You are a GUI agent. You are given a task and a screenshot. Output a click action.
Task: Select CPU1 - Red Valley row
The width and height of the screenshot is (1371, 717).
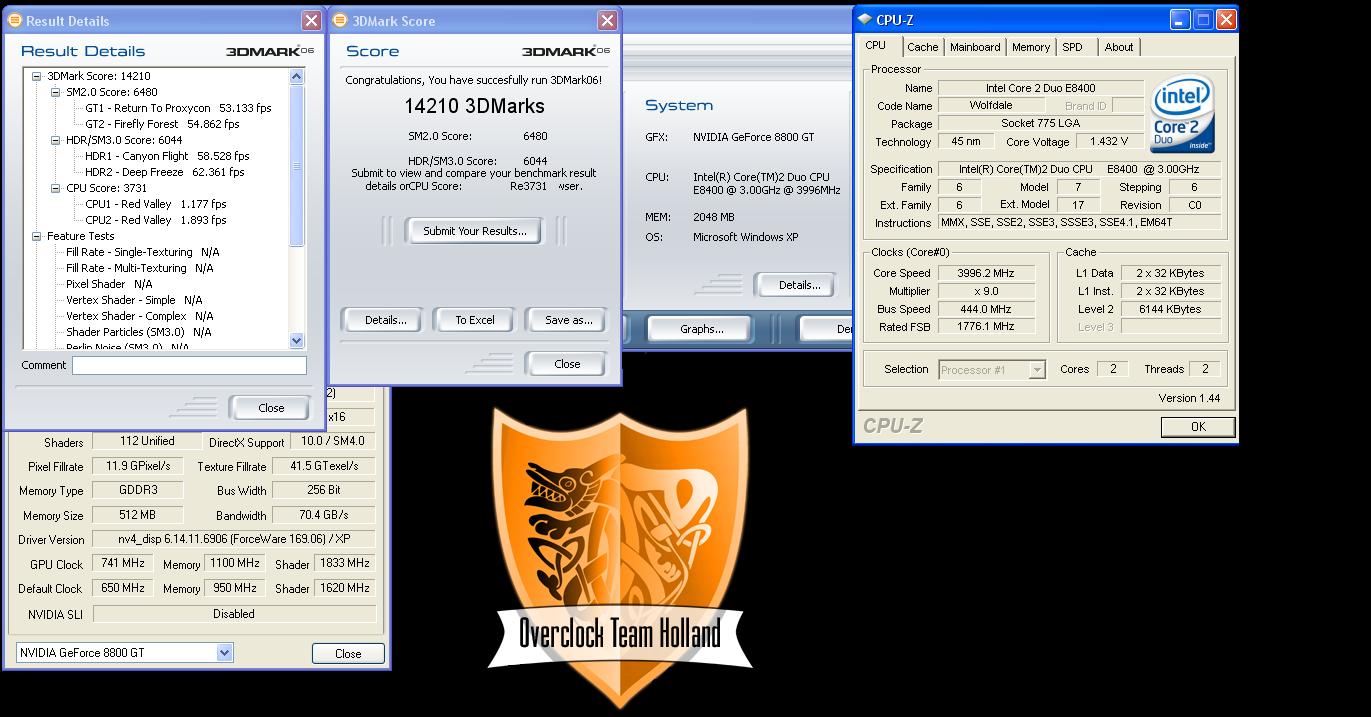155,204
